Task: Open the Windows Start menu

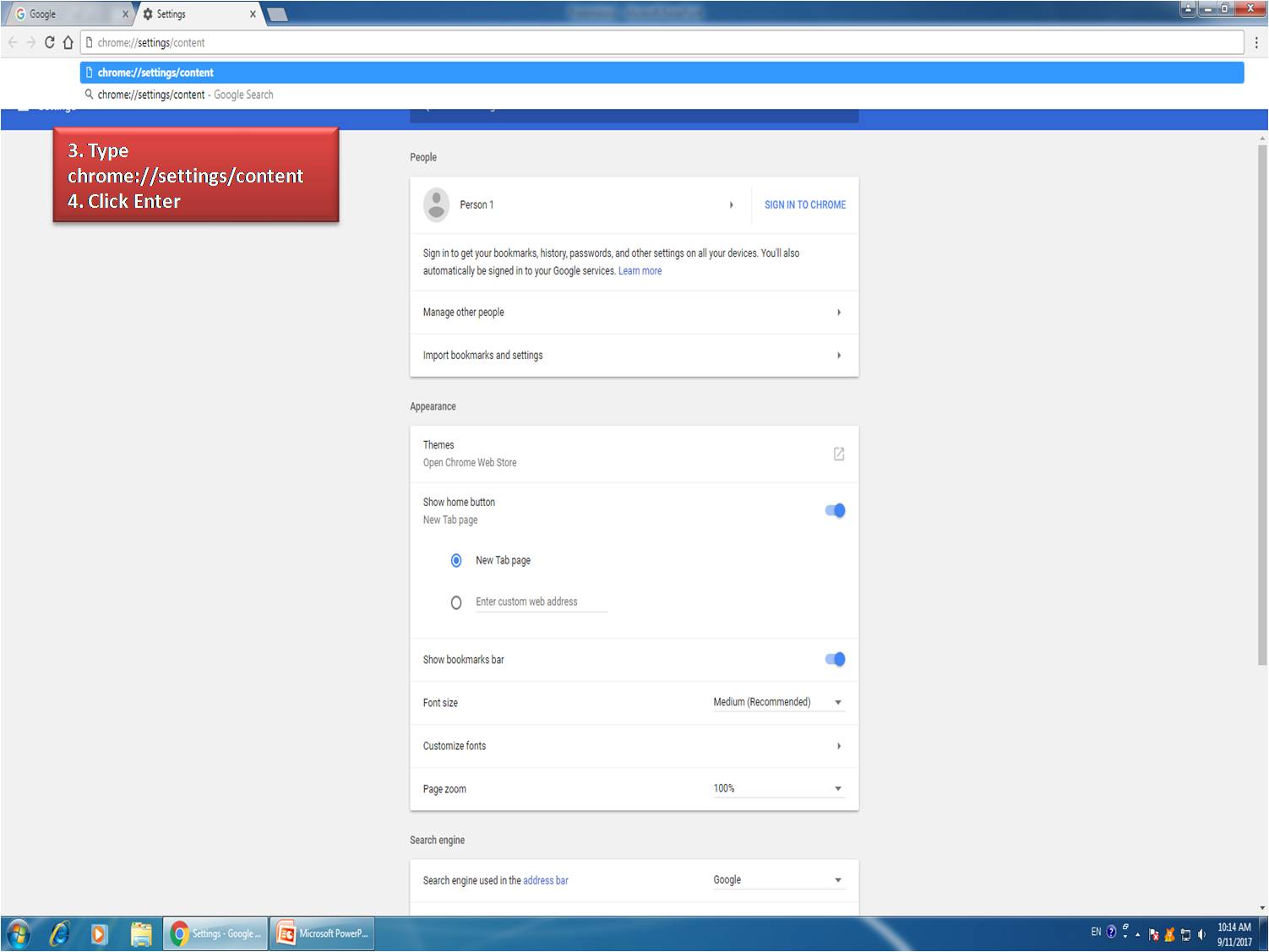Action: point(18,933)
